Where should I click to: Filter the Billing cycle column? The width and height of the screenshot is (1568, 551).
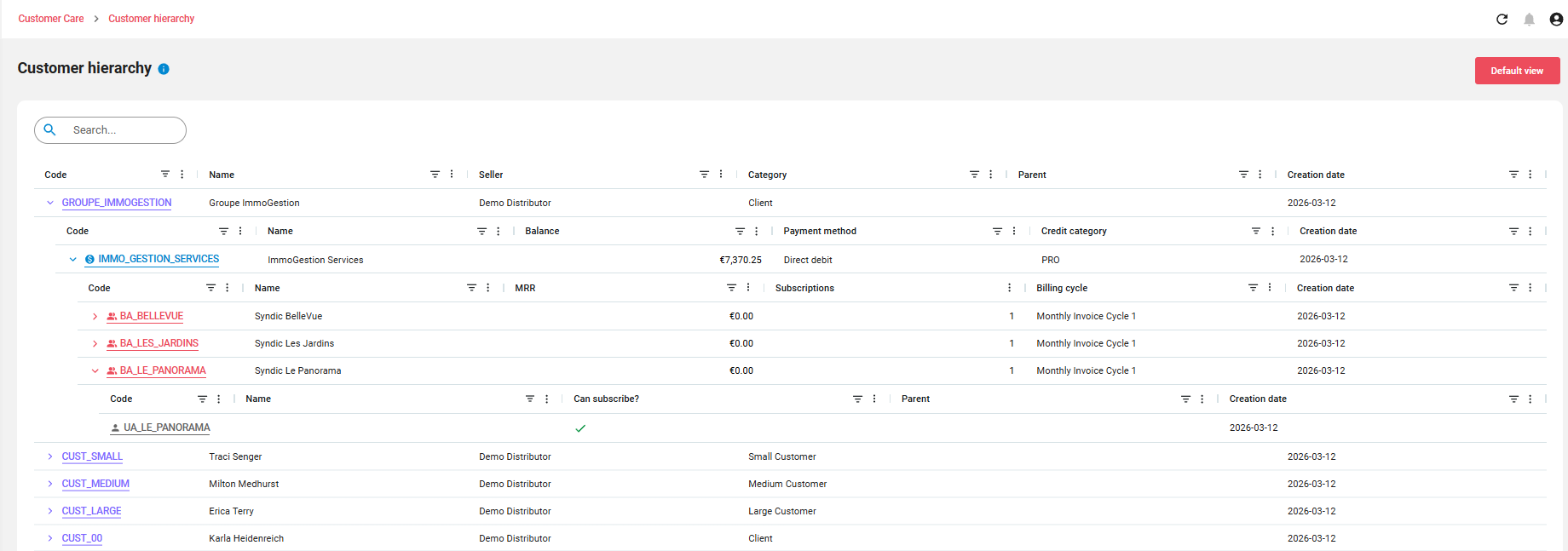[1254, 288]
